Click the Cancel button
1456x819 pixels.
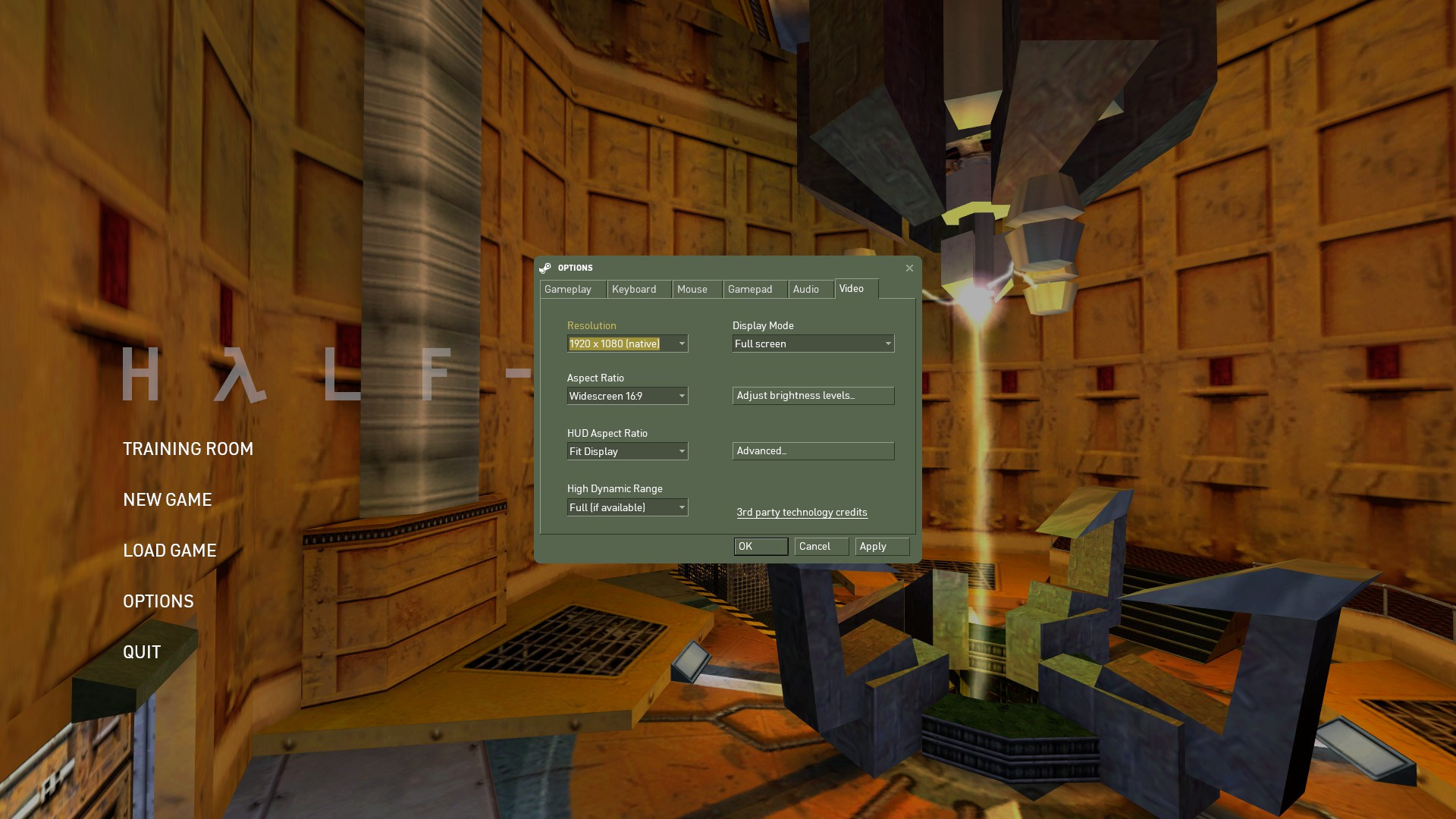pos(821,546)
